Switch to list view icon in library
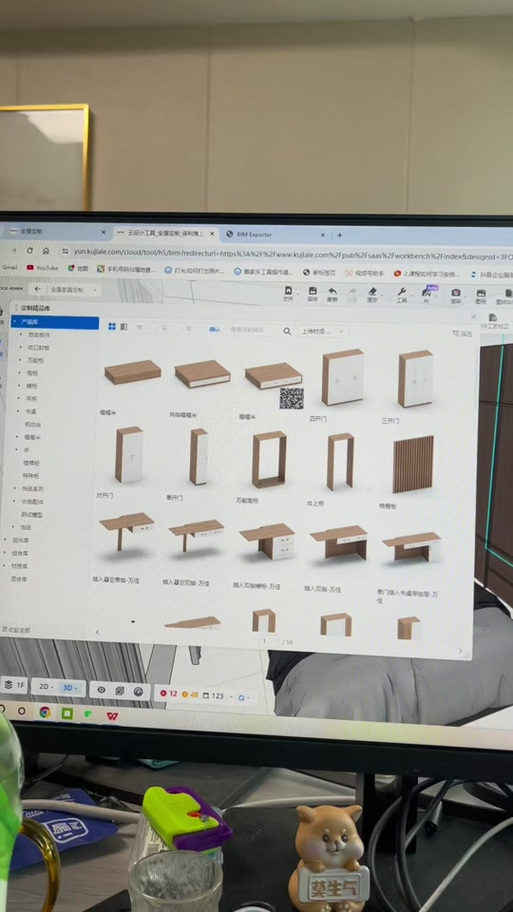 pos(124,327)
